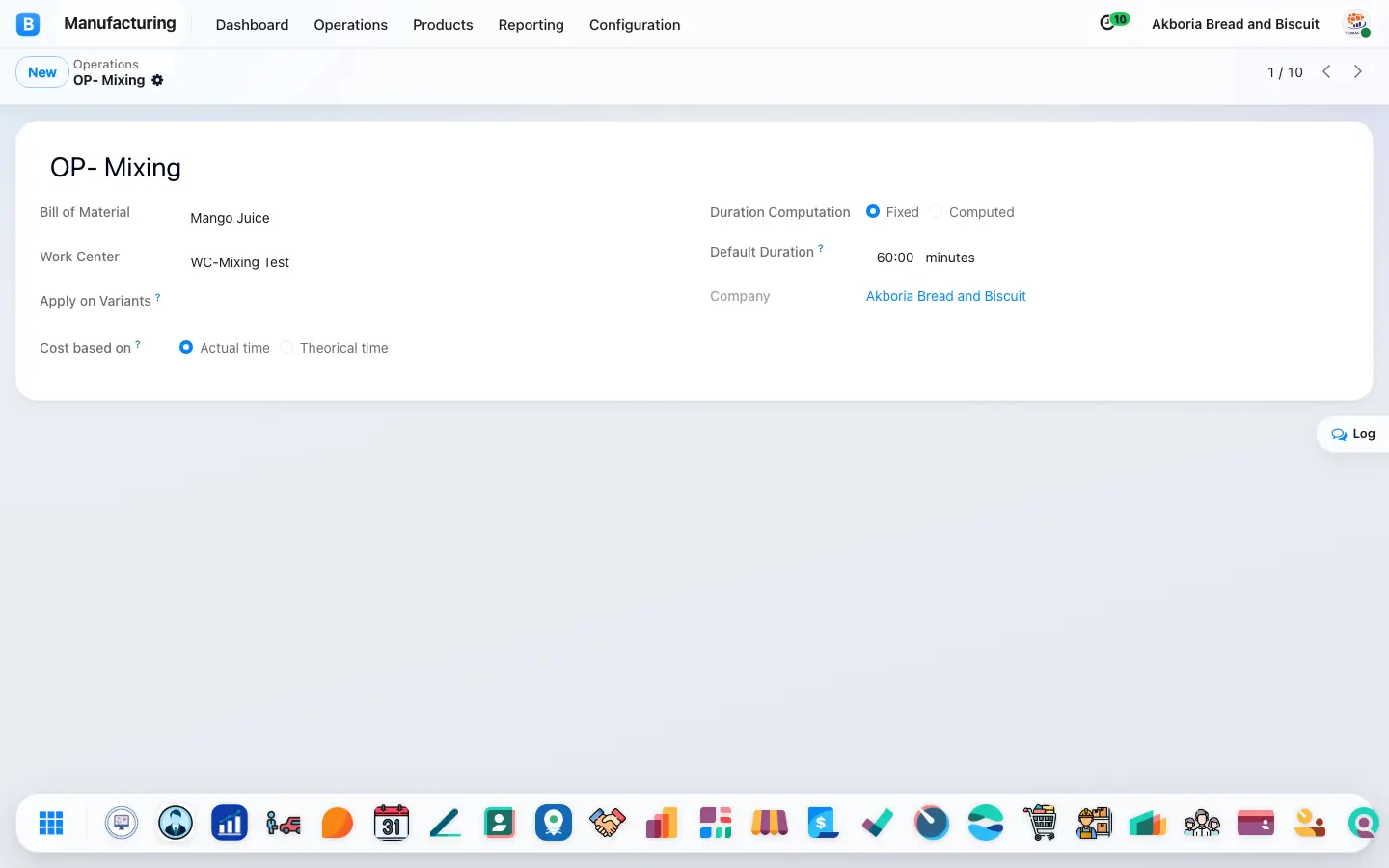Launch the handshake CRM app icon

[608, 823]
